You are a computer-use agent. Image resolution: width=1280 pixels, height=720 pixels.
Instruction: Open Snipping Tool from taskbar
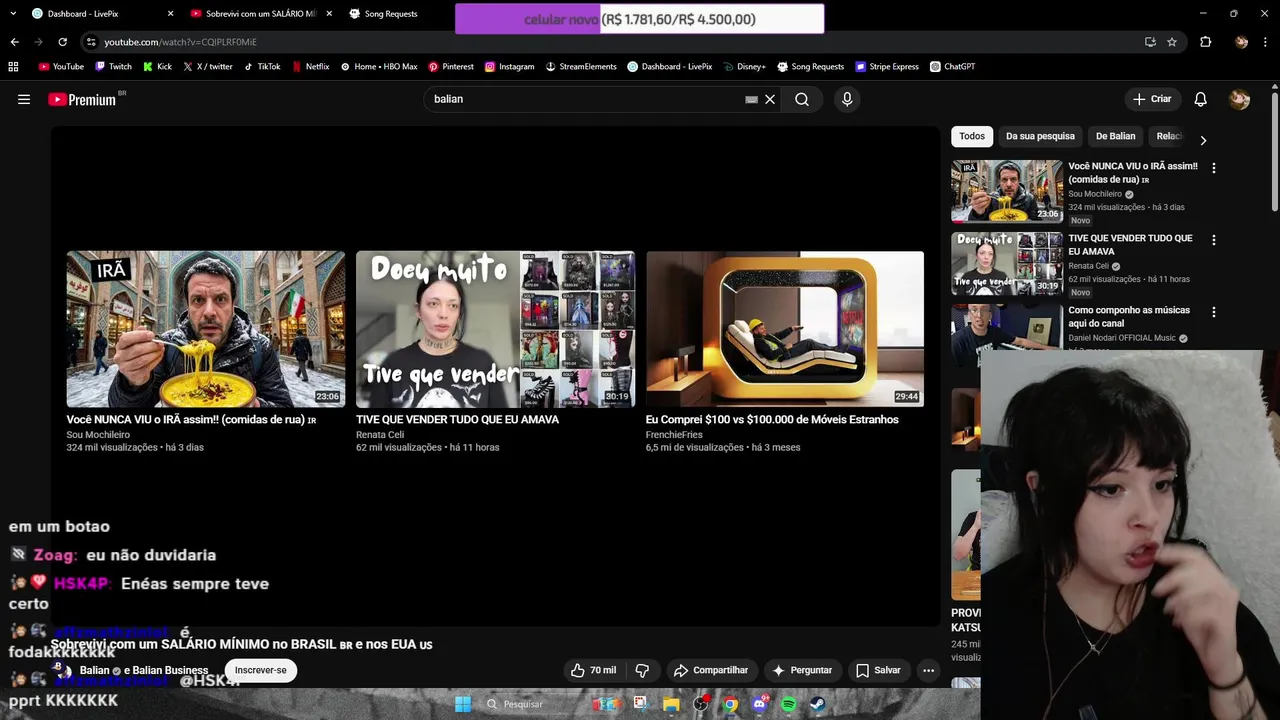coord(640,704)
